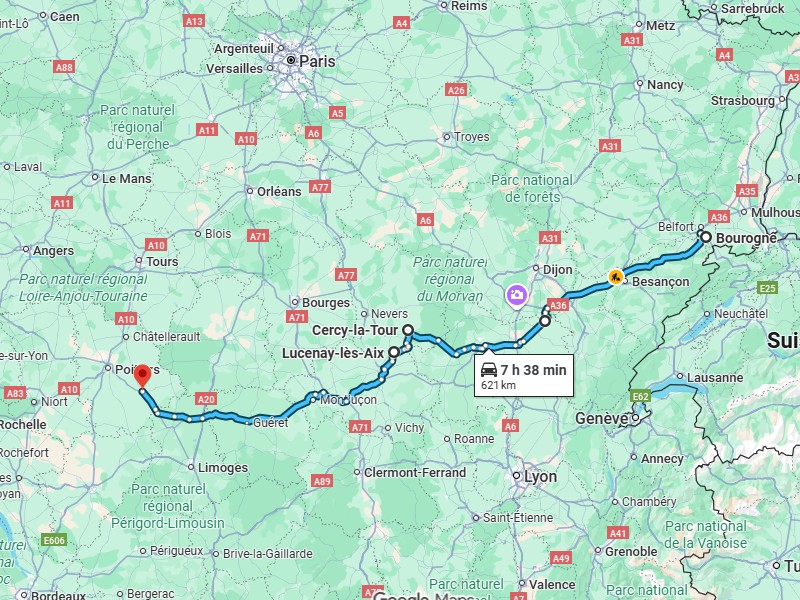Click the Besançon city label
Viewport: 800px width, 600px height.
(x=661, y=282)
